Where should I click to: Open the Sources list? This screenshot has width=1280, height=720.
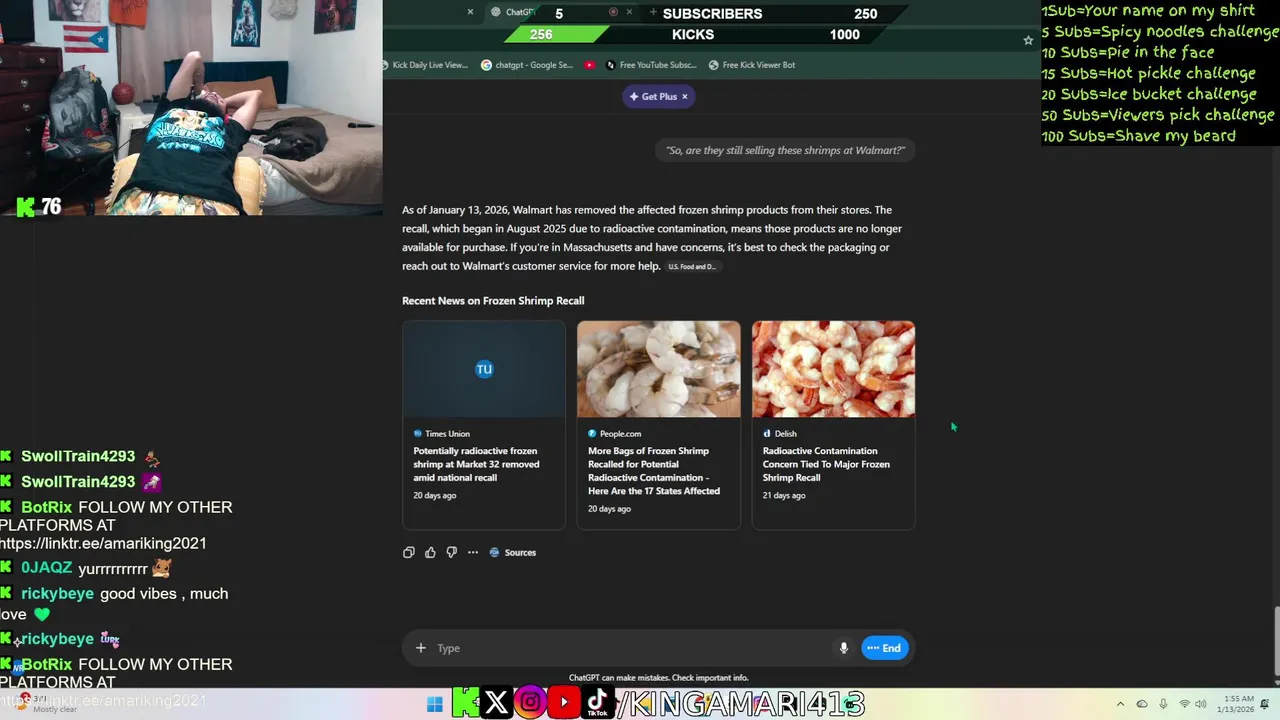coord(513,552)
